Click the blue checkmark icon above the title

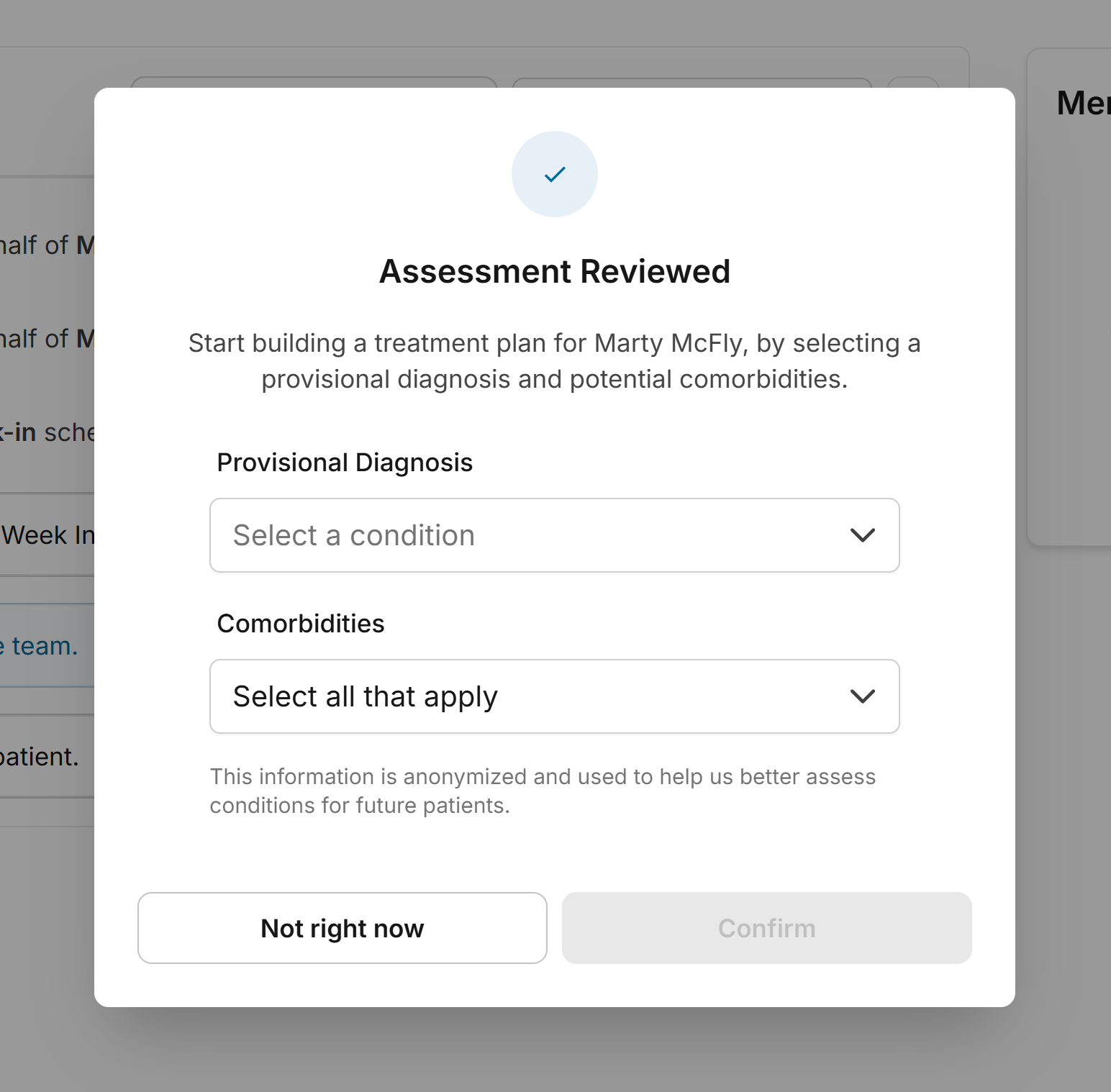(554, 173)
